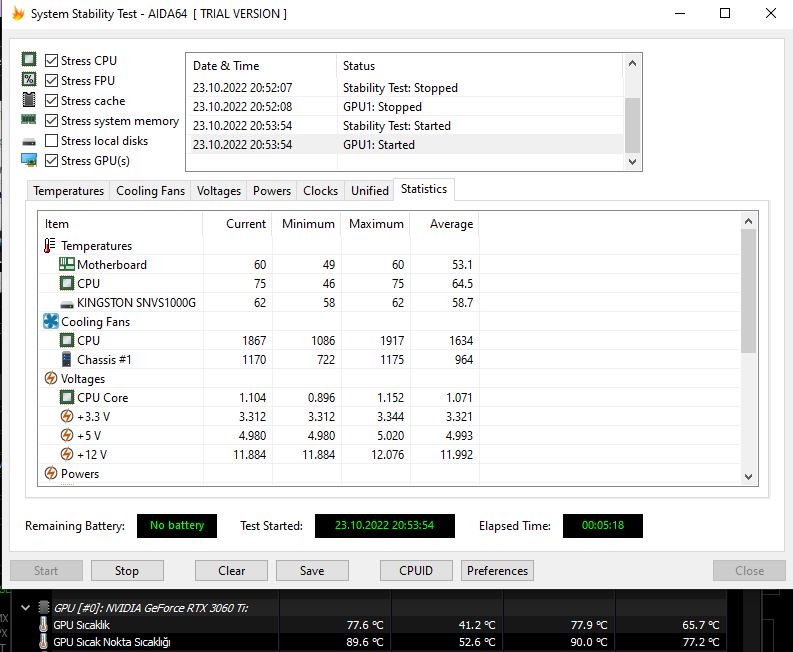This screenshot has width=793, height=652.
Task: Disable the Stress cache checkbox
Action: (x=51, y=101)
